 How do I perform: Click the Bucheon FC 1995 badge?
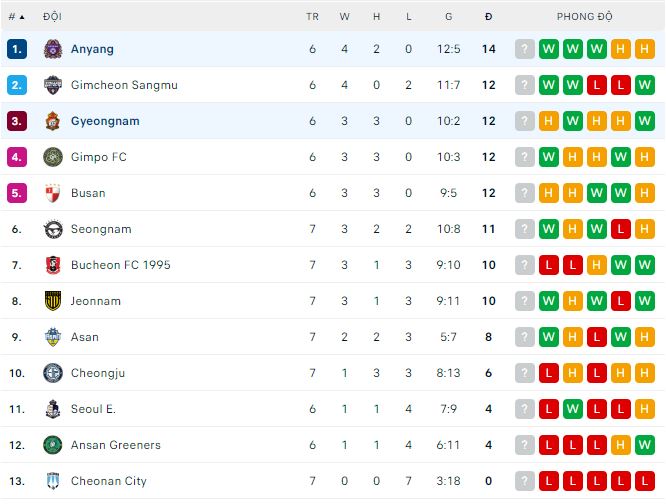pos(53,265)
